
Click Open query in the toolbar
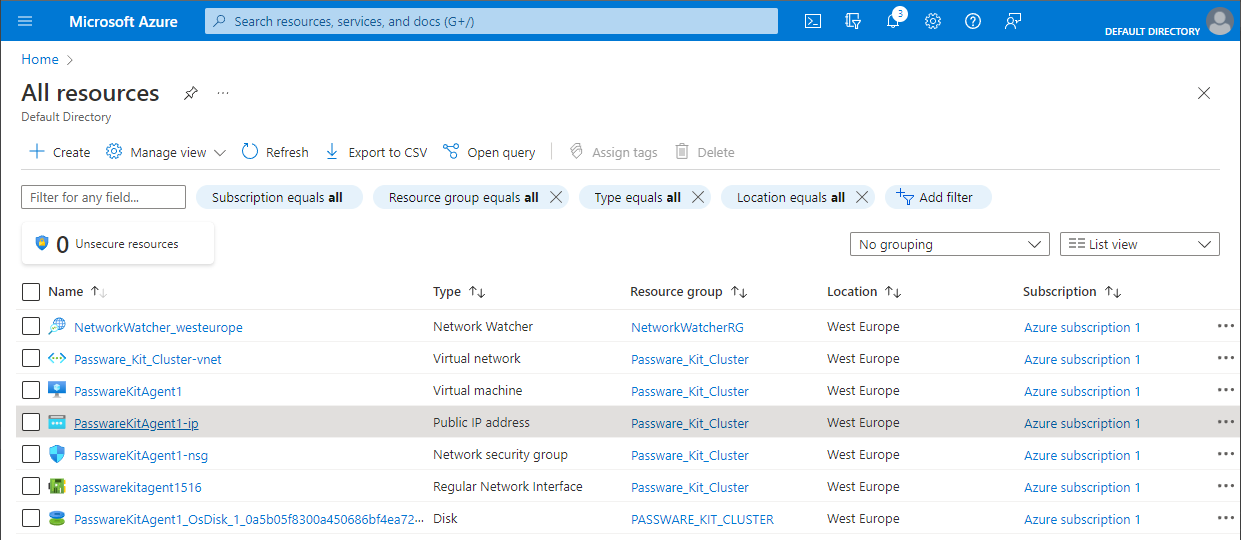point(489,152)
